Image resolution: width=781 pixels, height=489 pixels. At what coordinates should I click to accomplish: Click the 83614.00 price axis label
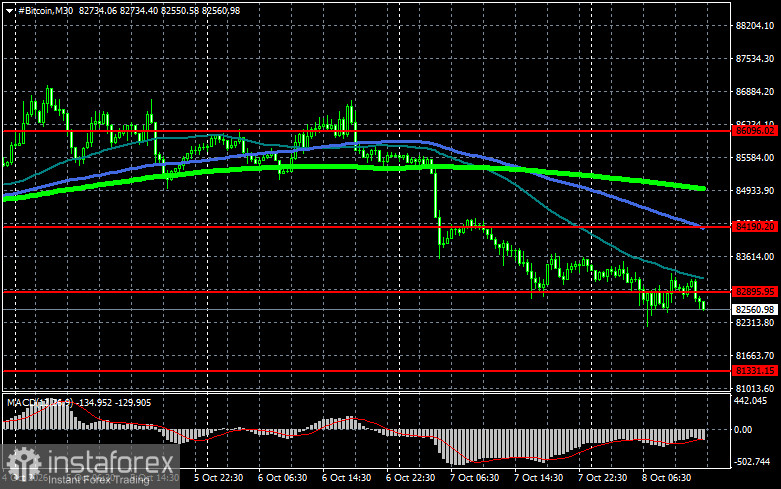[x=755, y=256]
